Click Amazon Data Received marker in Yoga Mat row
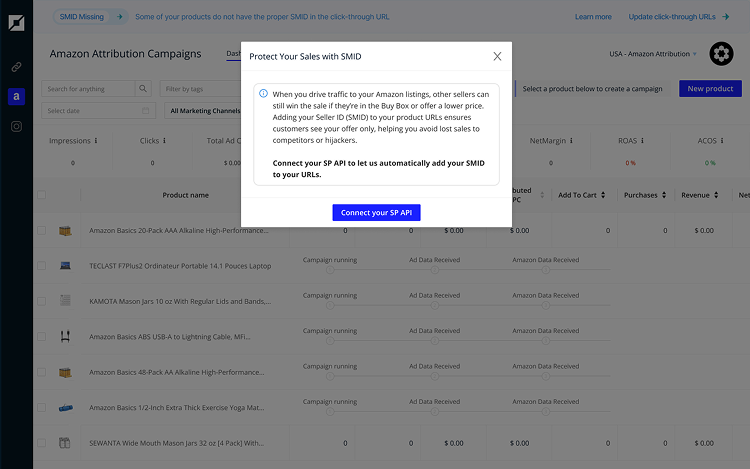The width and height of the screenshot is (750, 469). [x=546, y=412]
